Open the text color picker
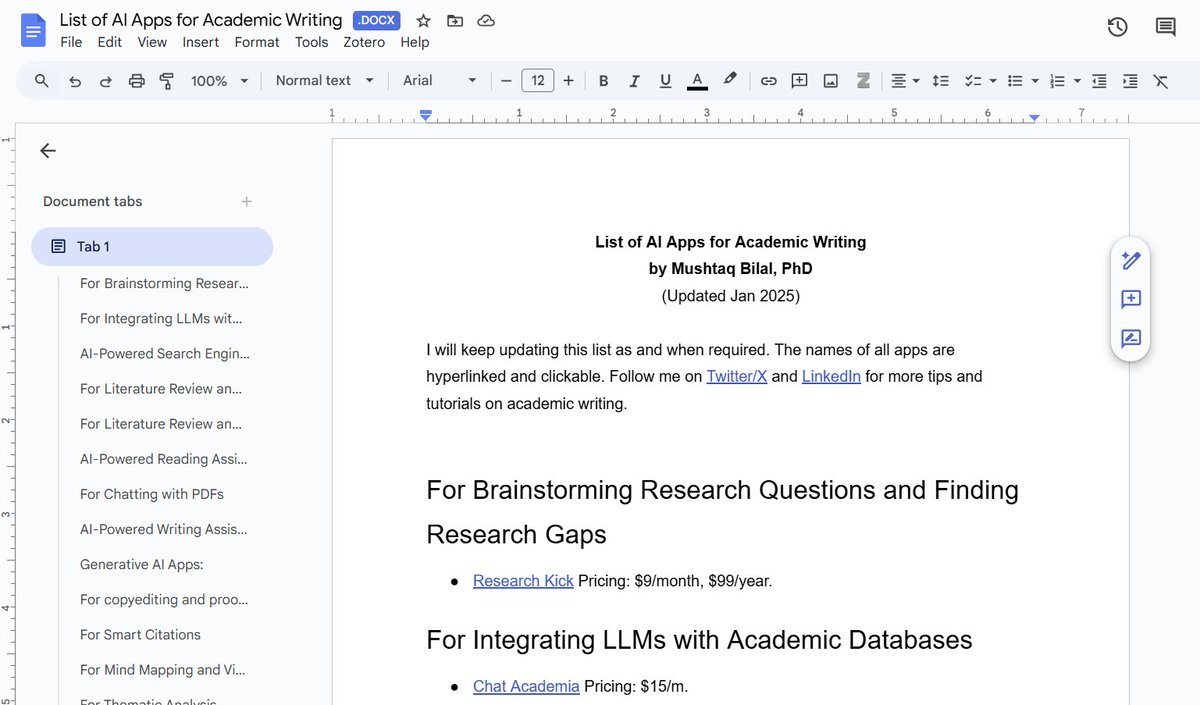1200x705 pixels. click(x=697, y=81)
